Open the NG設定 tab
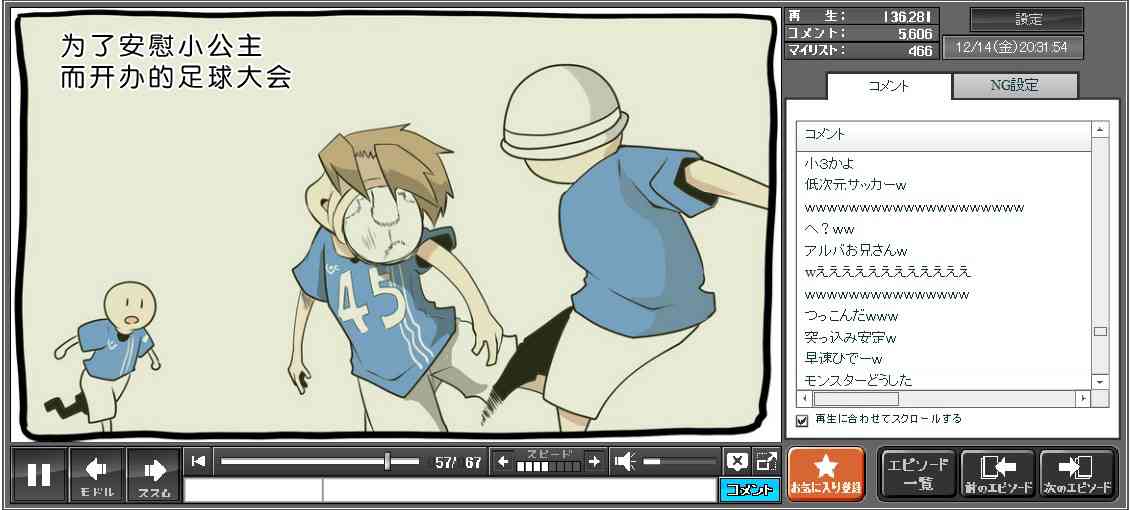1131x510 pixels. click(x=1014, y=86)
